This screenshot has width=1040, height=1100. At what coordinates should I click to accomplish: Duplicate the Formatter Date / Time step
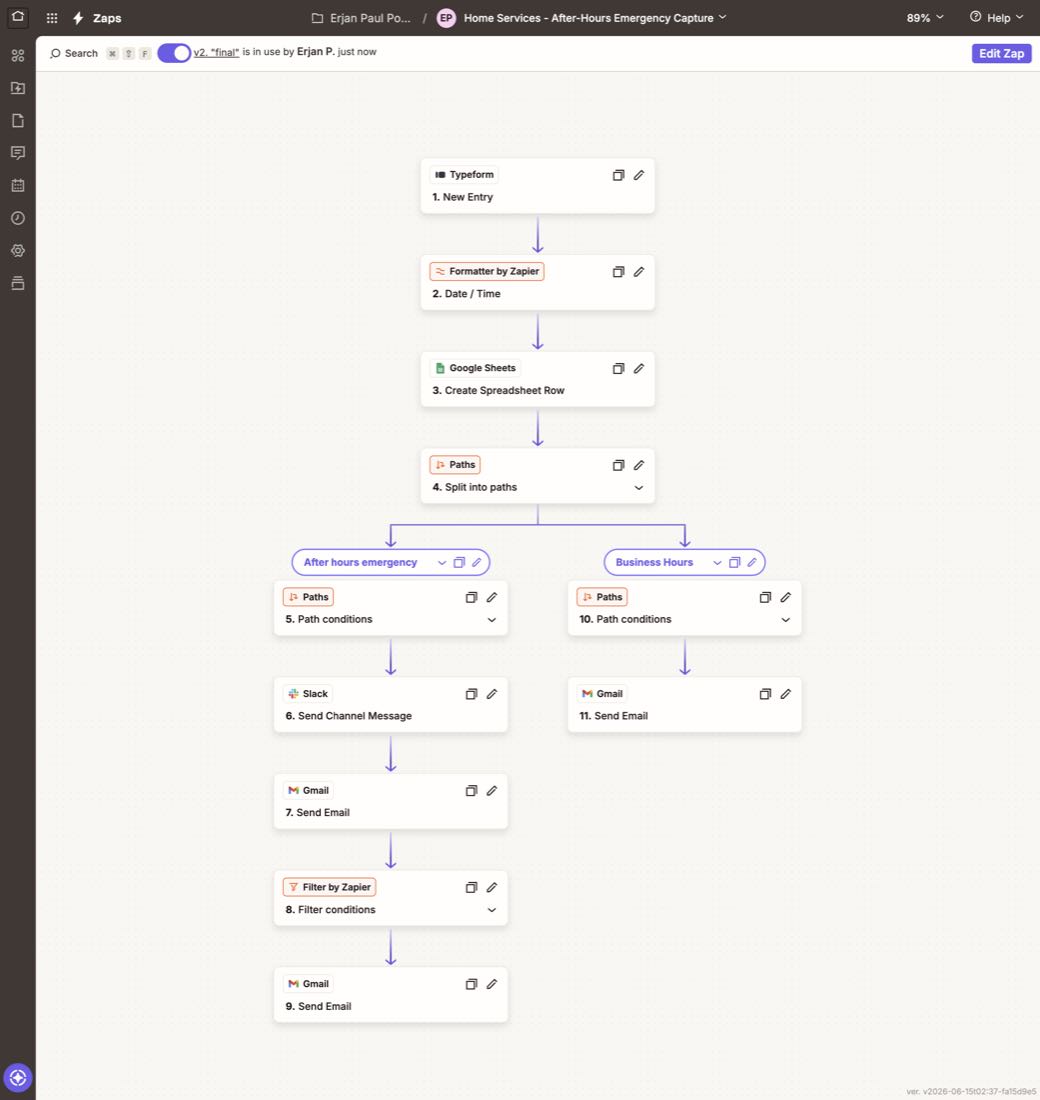click(618, 272)
